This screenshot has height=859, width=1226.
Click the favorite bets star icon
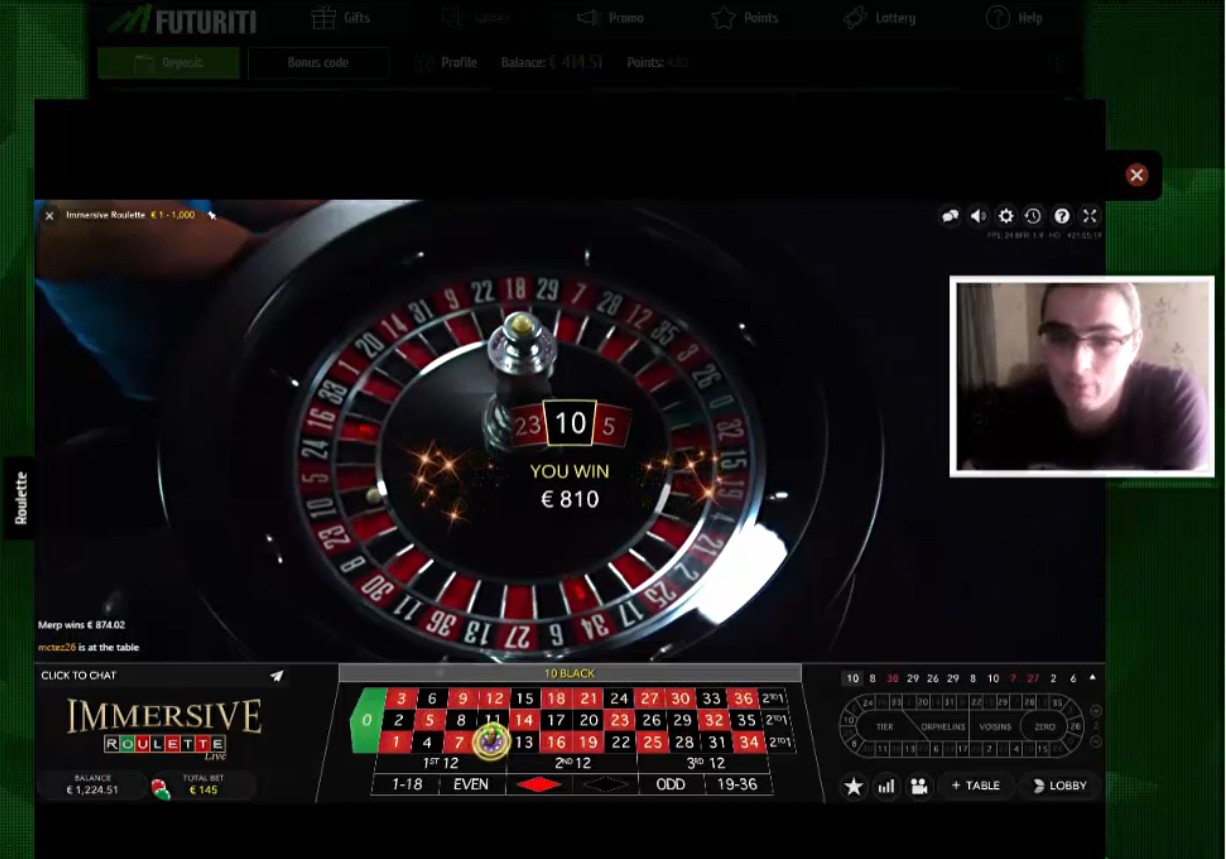[853, 786]
